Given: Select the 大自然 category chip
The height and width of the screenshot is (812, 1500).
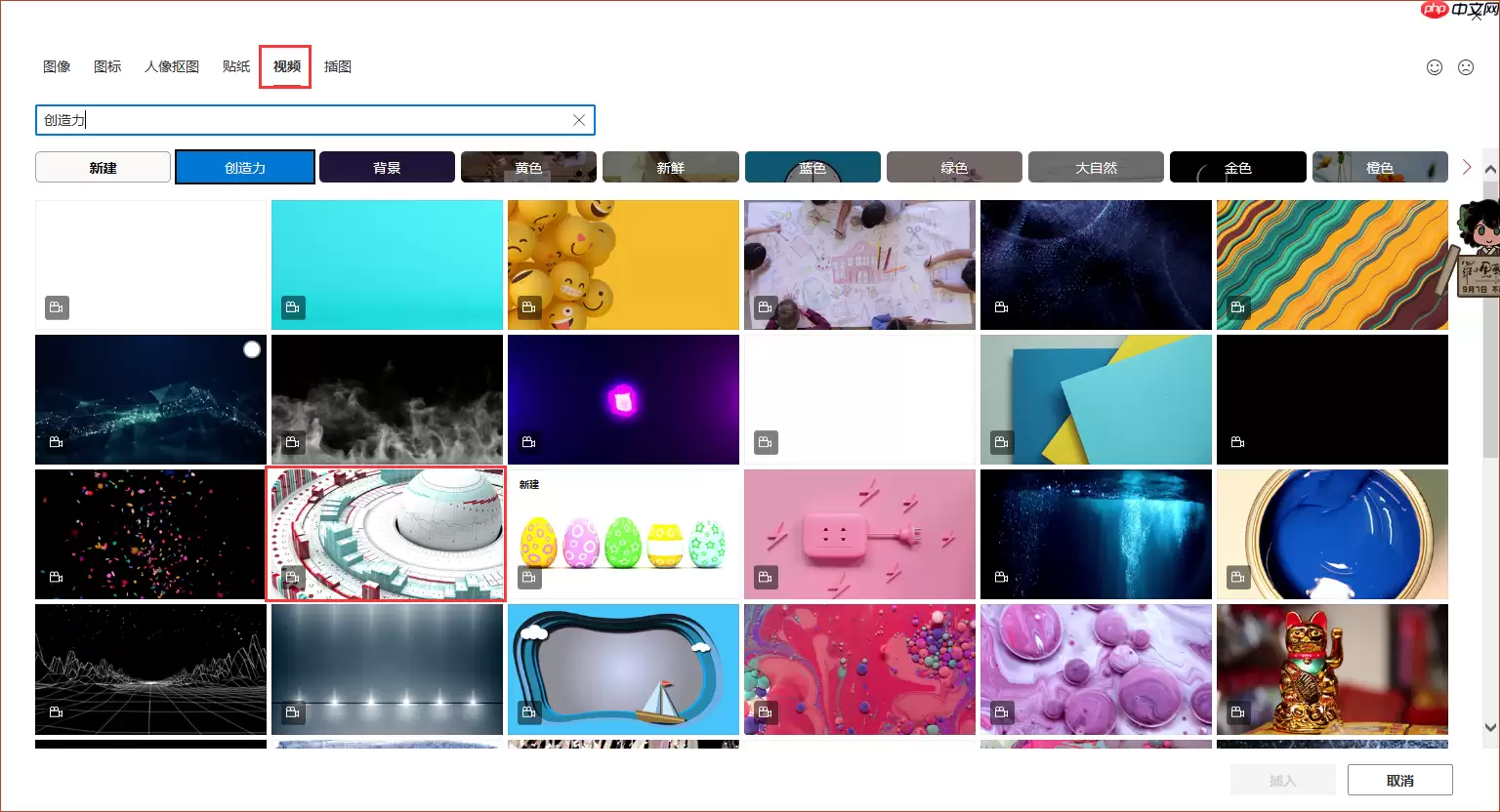Looking at the screenshot, I should pyautogui.click(x=1096, y=167).
